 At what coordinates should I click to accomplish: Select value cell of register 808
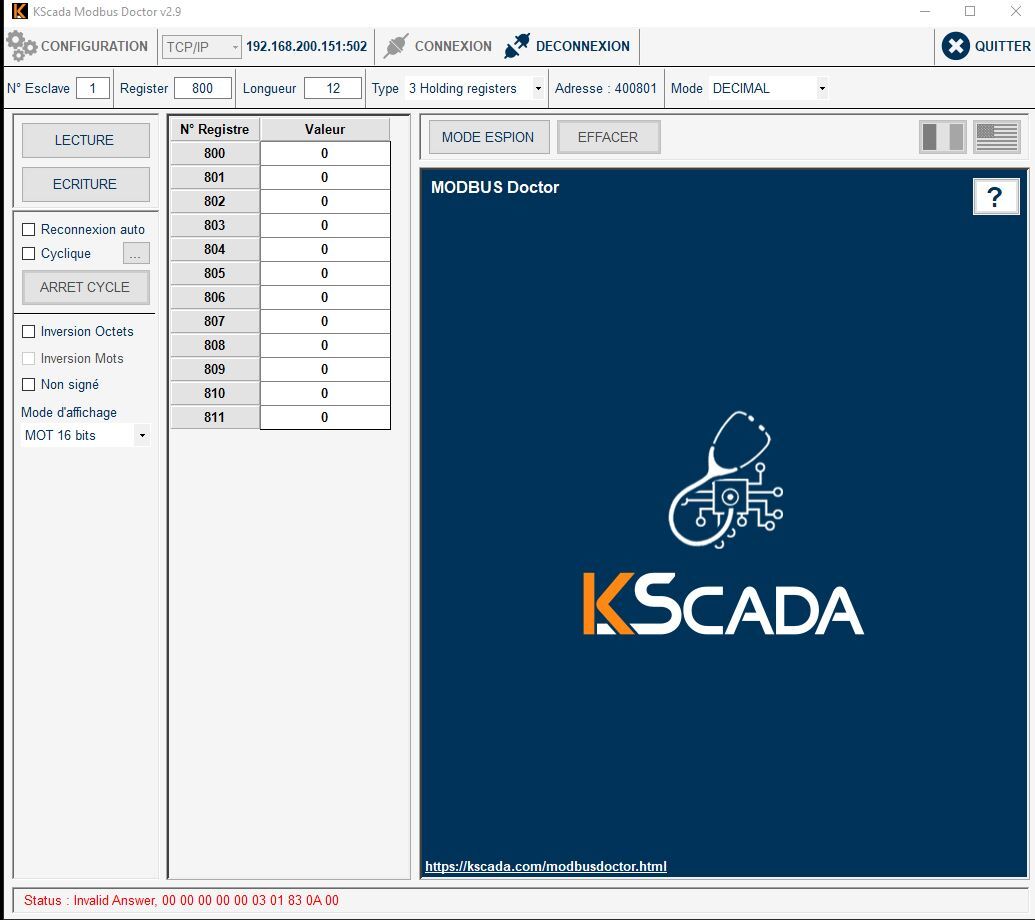325,345
